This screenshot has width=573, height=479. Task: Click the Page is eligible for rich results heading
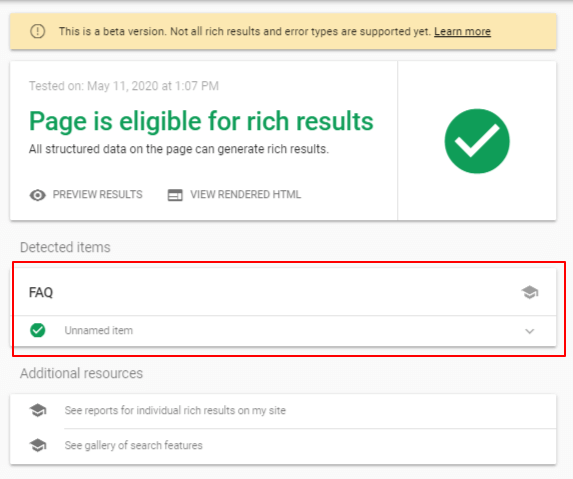click(x=201, y=121)
